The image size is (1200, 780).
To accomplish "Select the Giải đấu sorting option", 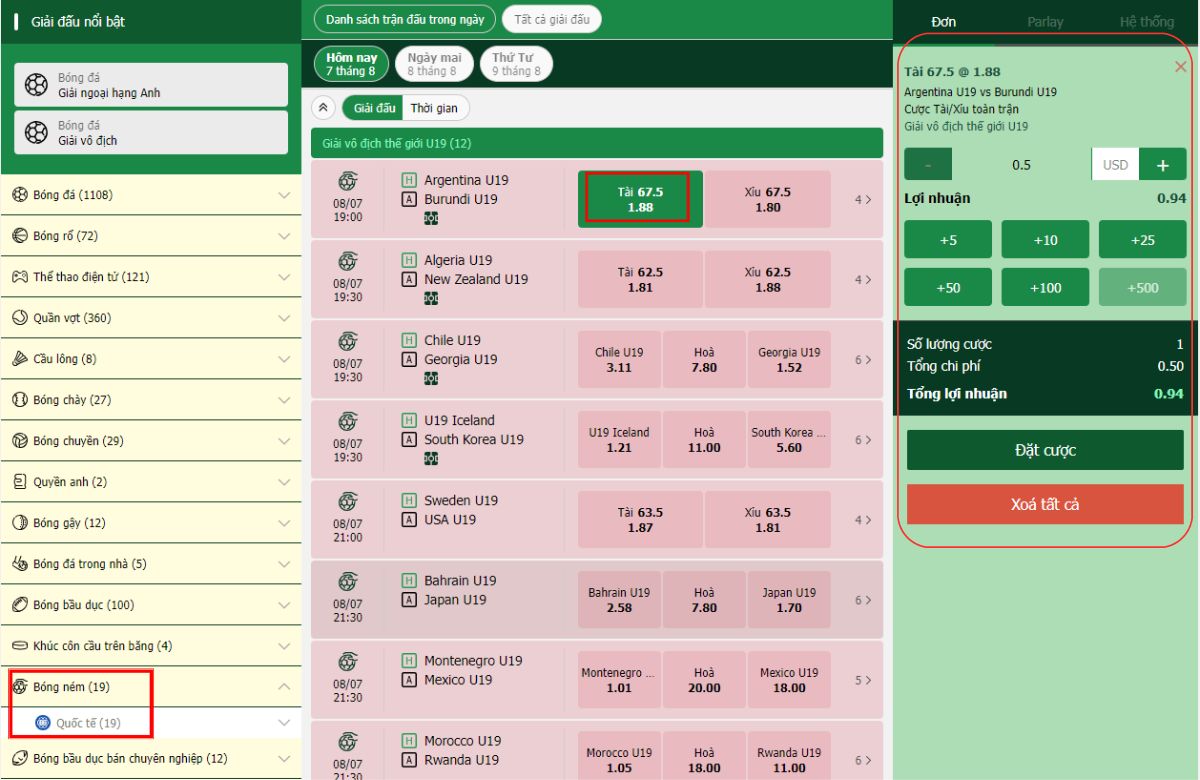I will point(375,108).
